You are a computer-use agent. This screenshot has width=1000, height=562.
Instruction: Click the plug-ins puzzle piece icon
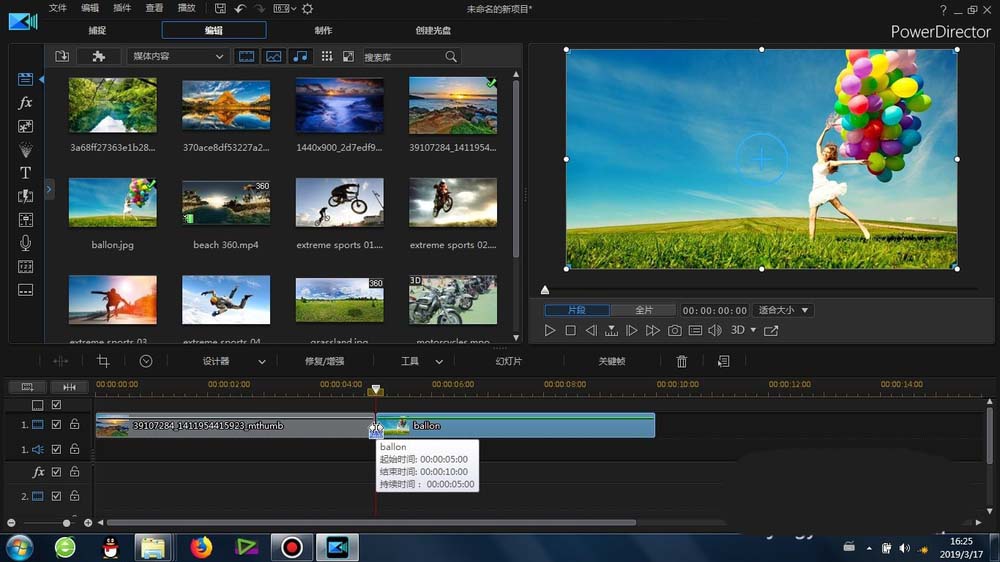coord(98,57)
